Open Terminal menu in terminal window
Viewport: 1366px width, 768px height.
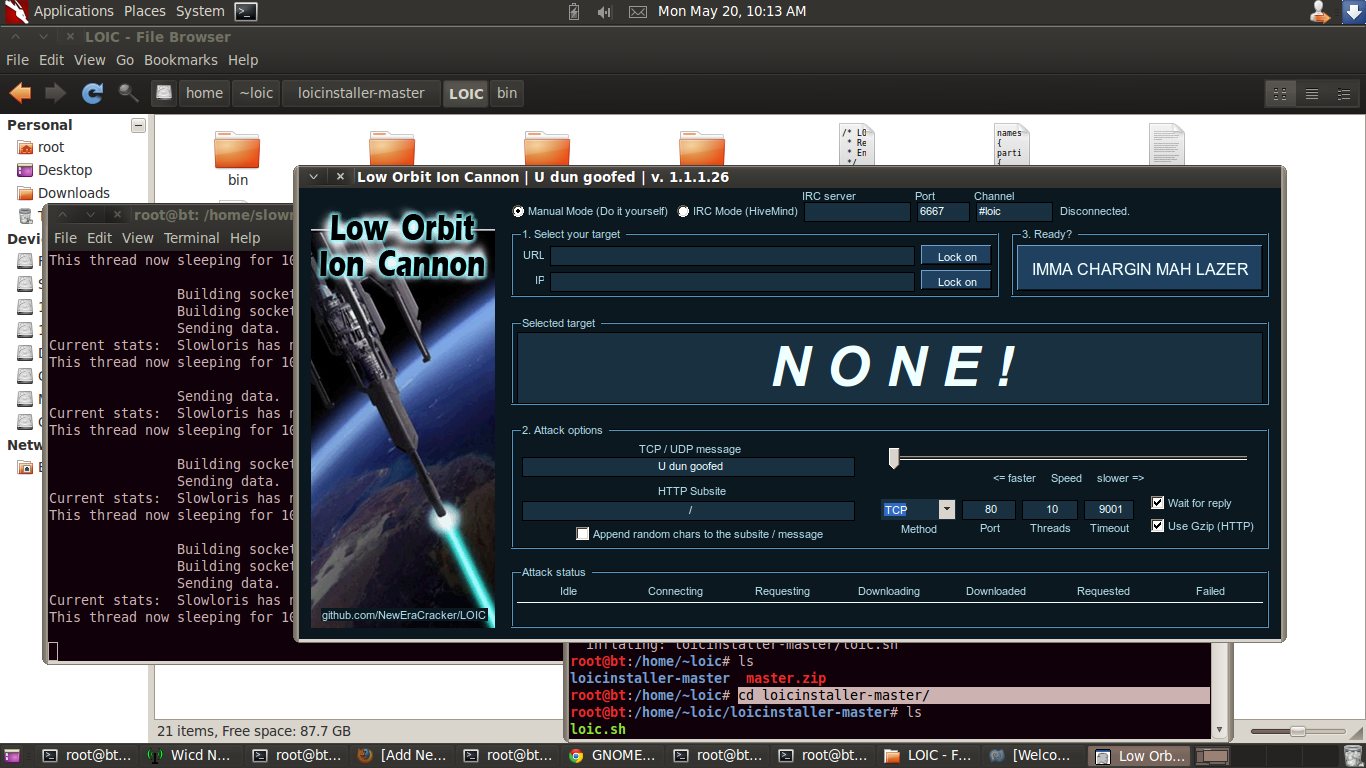tap(191, 238)
